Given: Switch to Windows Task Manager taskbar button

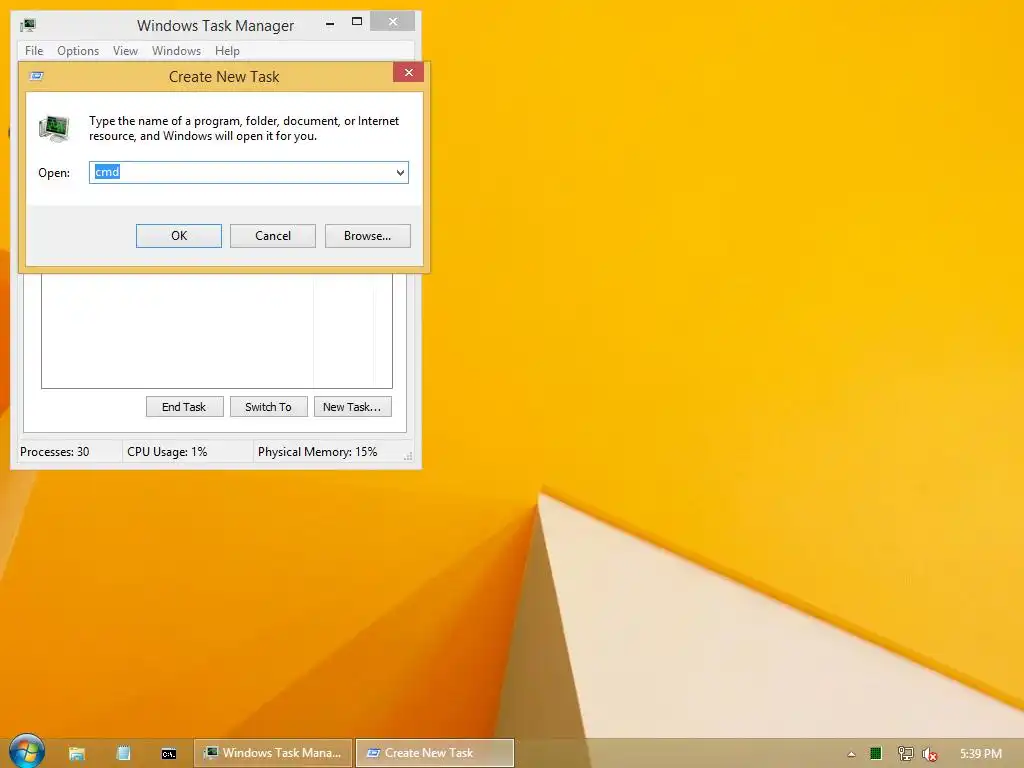Looking at the screenshot, I should [x=273, y=753].
